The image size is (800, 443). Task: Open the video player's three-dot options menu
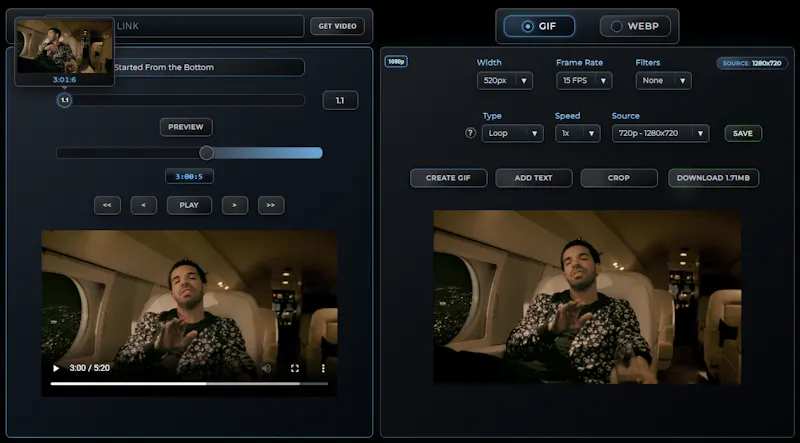(323, 368)
